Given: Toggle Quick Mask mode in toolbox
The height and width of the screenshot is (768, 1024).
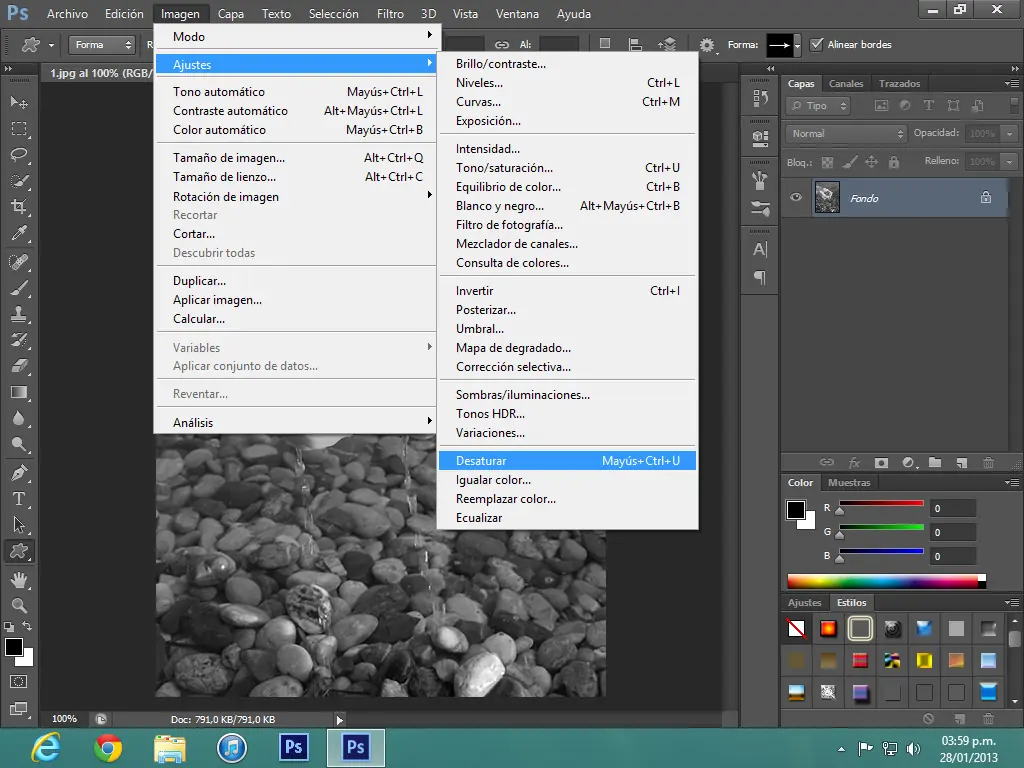Looking at the screenshot, I should click(19, 682).
